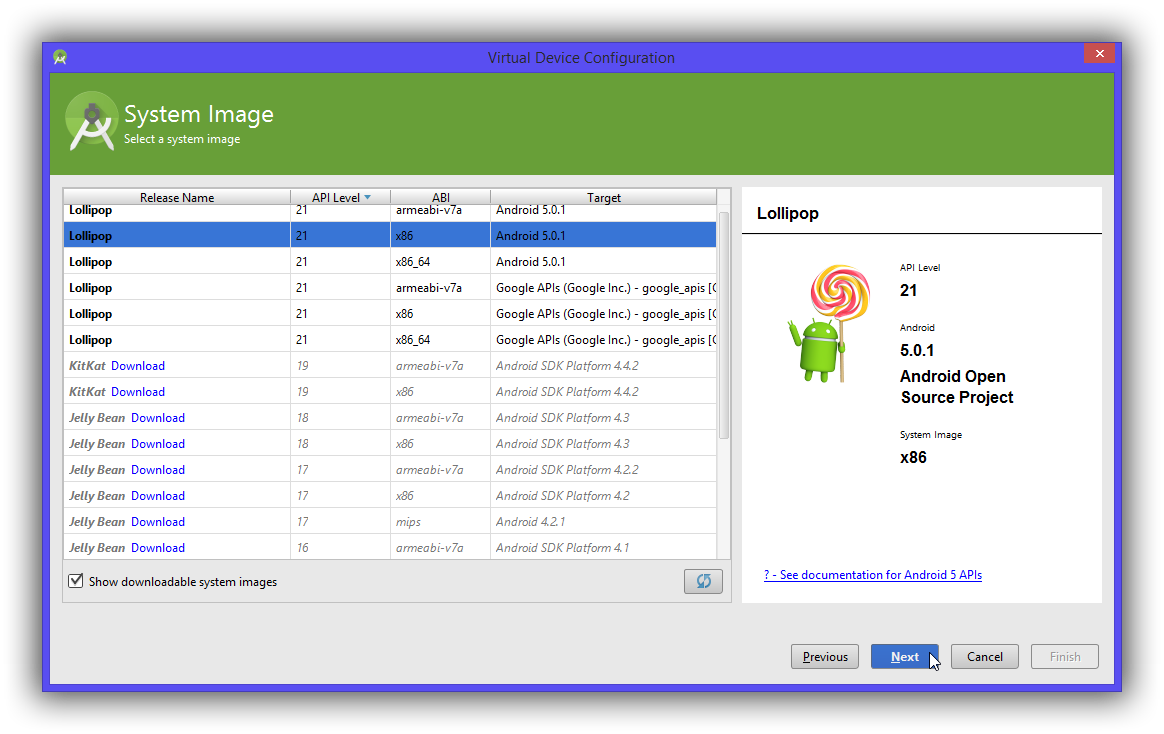Screen dimensions: 1164x734
Task: Sort by API Level column arrow
Action: (x=367, y=197)
